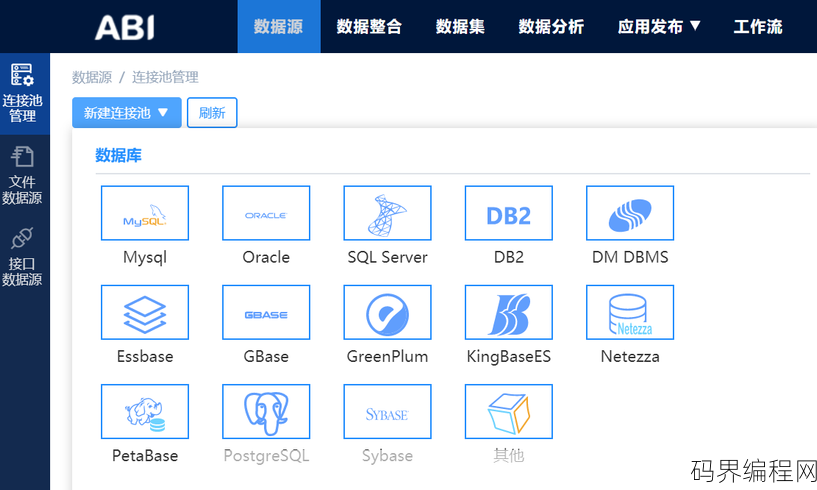Open the 工作流 tab
Viewport: 817px width, 490px height.
758,27
